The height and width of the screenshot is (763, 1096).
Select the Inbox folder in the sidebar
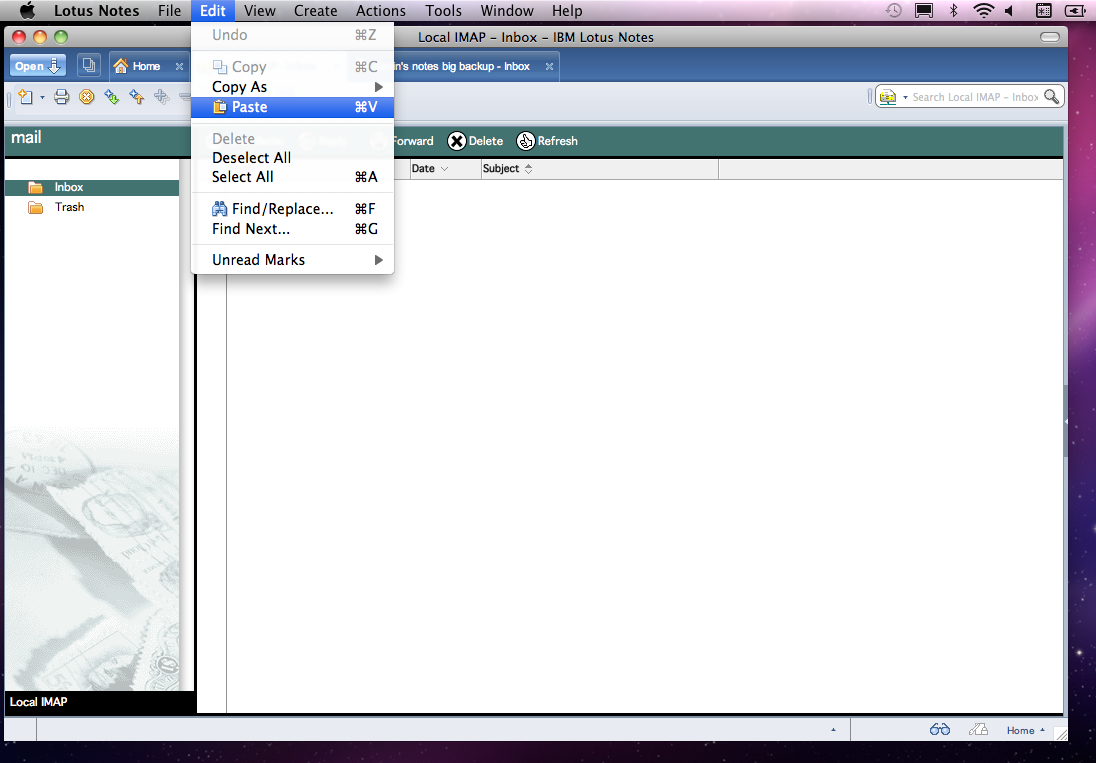[x=68, y=187]
